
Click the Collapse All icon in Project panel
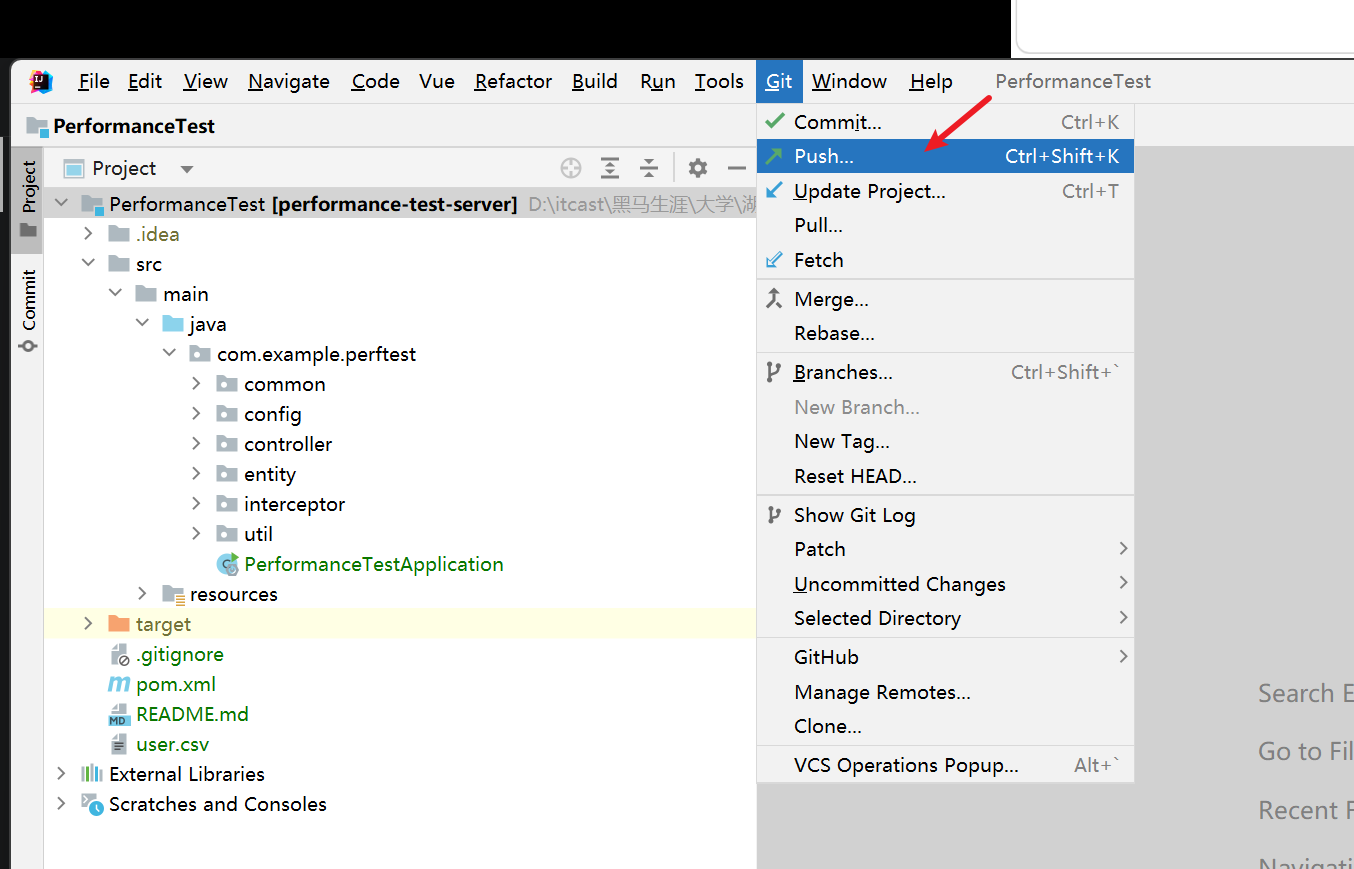click(x=649, y=168)
